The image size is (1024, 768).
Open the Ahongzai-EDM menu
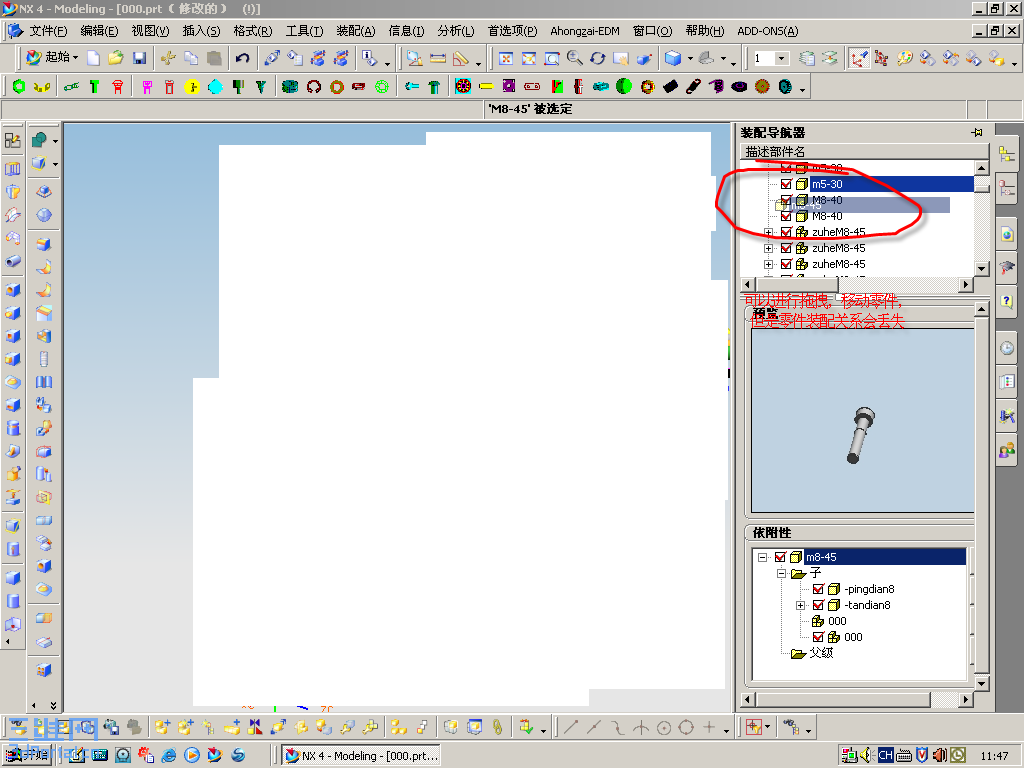click(x=584, y=31)
